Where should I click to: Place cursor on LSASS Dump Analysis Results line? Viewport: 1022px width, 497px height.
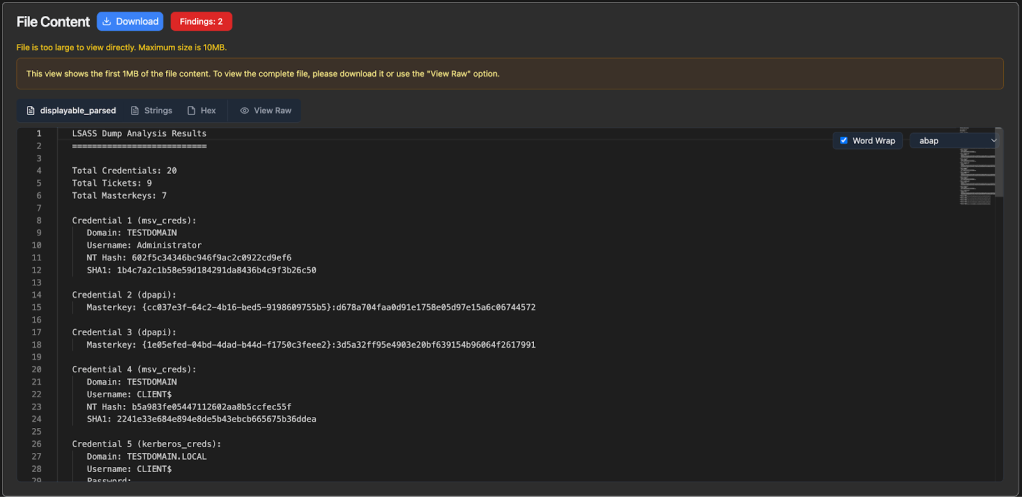139,133
